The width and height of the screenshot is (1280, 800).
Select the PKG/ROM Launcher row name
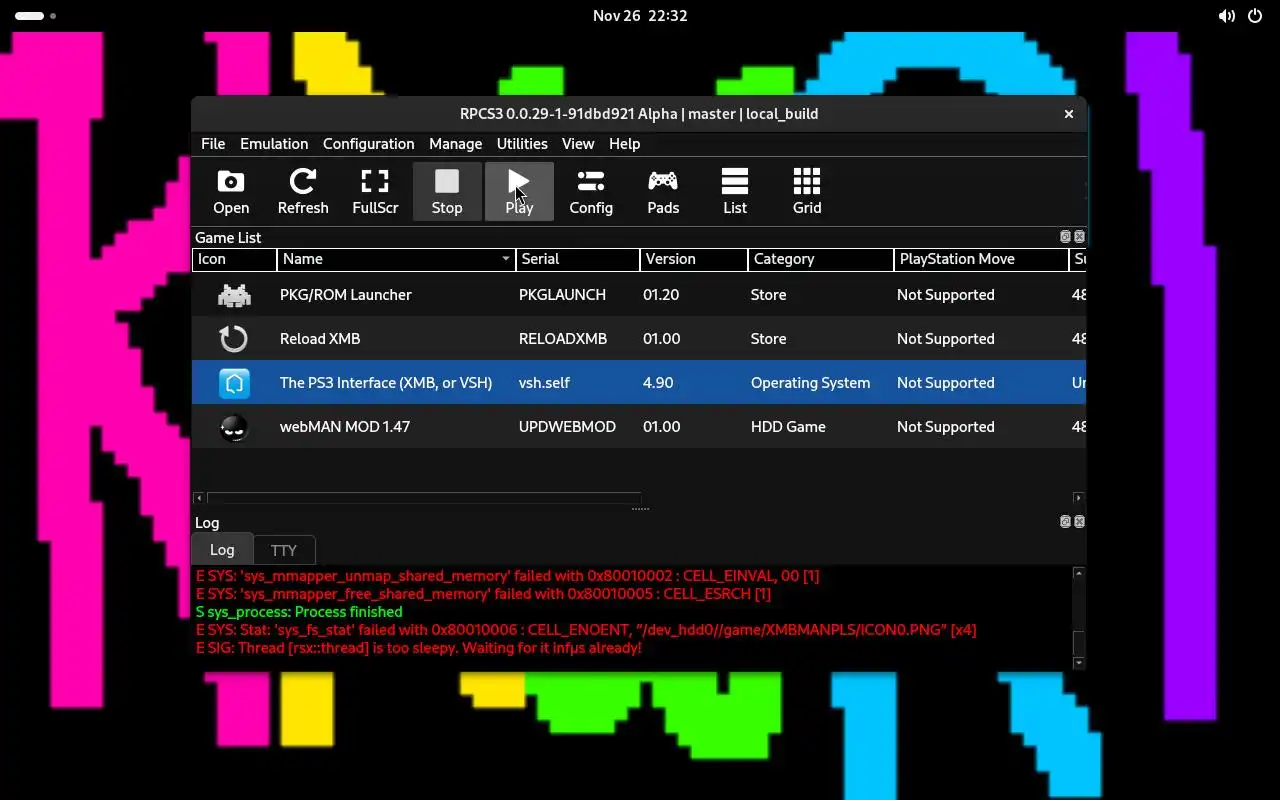[x=345, y=295]
